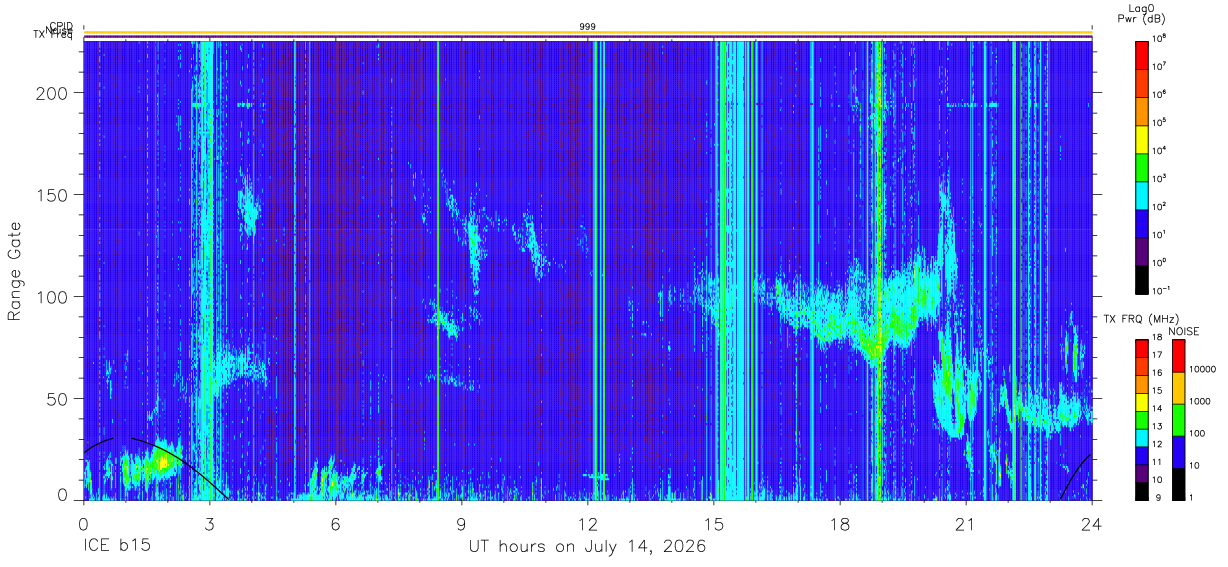Click the purple segment of the Lag0 Pwr colorbar

1142,252
